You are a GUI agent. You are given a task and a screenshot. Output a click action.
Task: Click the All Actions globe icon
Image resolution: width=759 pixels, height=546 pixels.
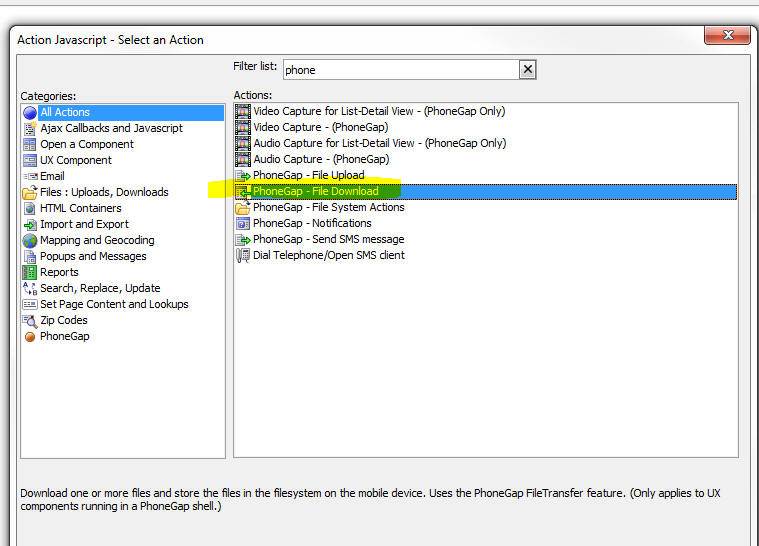point(30,112)
